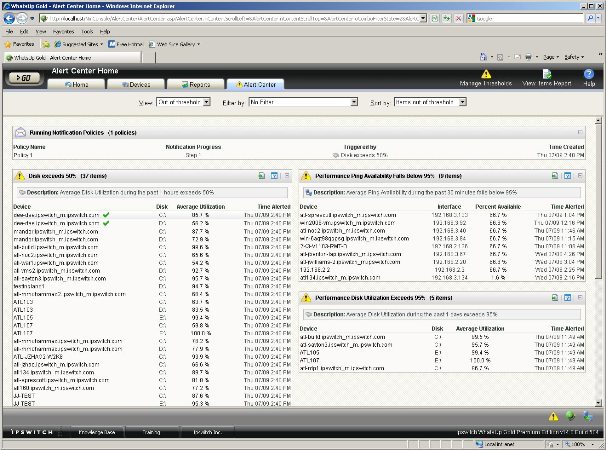The image size is (606, 450).
Task: Open the View Items Report icon
Action: pos(546,74)
